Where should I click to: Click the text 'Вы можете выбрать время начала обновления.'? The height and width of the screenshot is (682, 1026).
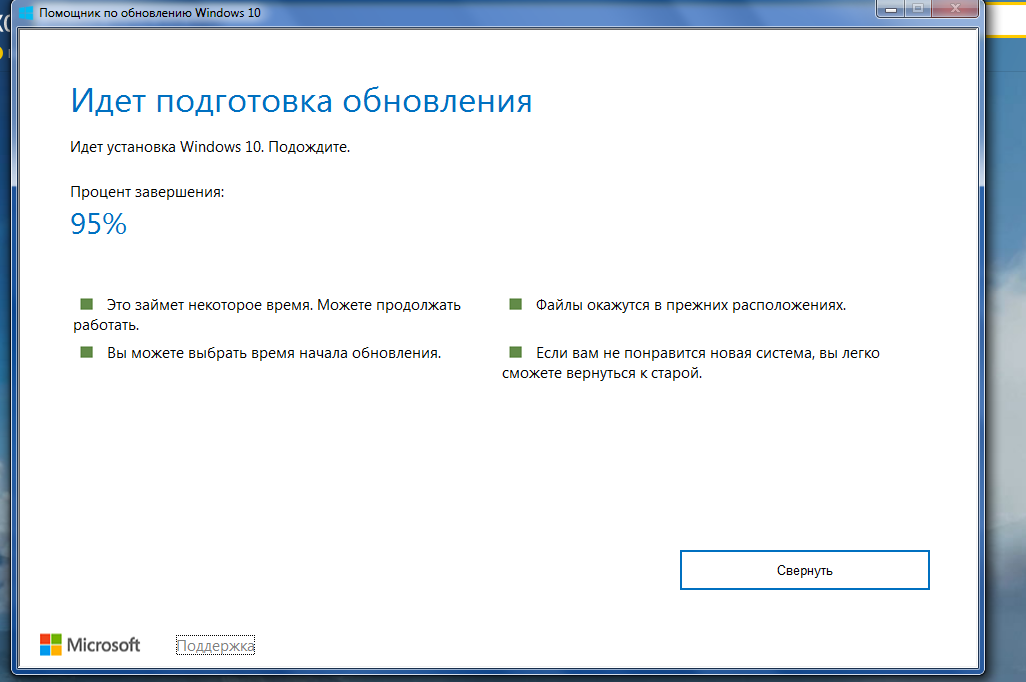[x=274, y=353]
